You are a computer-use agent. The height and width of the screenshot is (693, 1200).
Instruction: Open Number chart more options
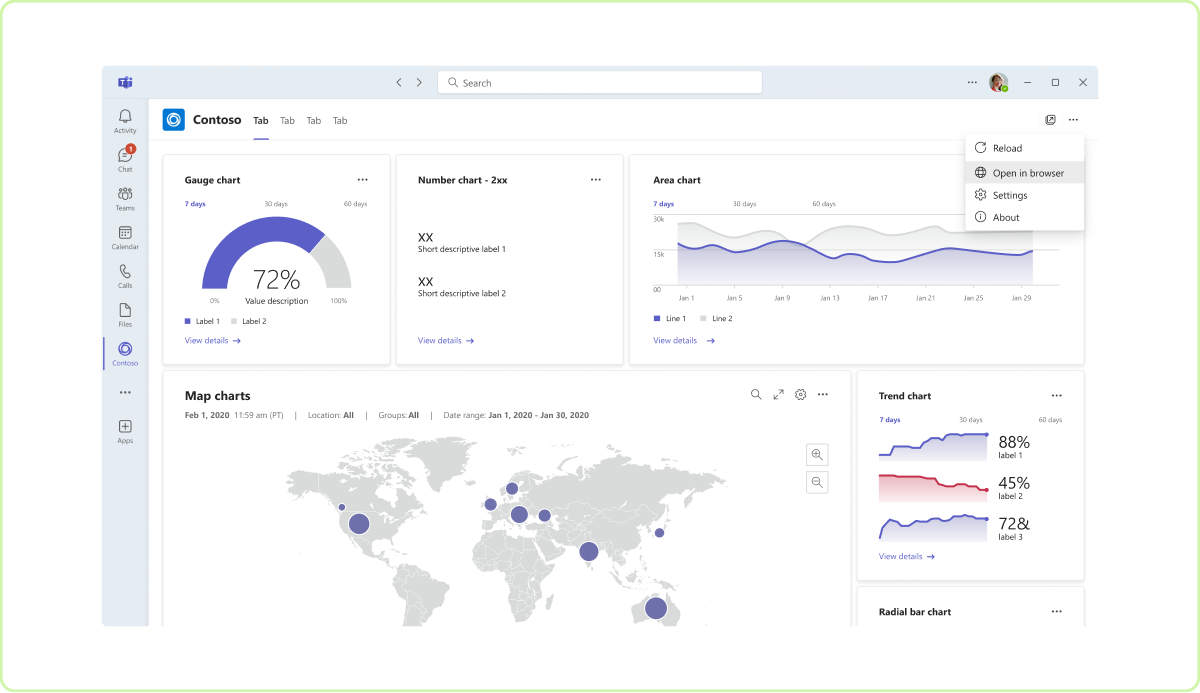pyautogui.click(x=596, y=180)
